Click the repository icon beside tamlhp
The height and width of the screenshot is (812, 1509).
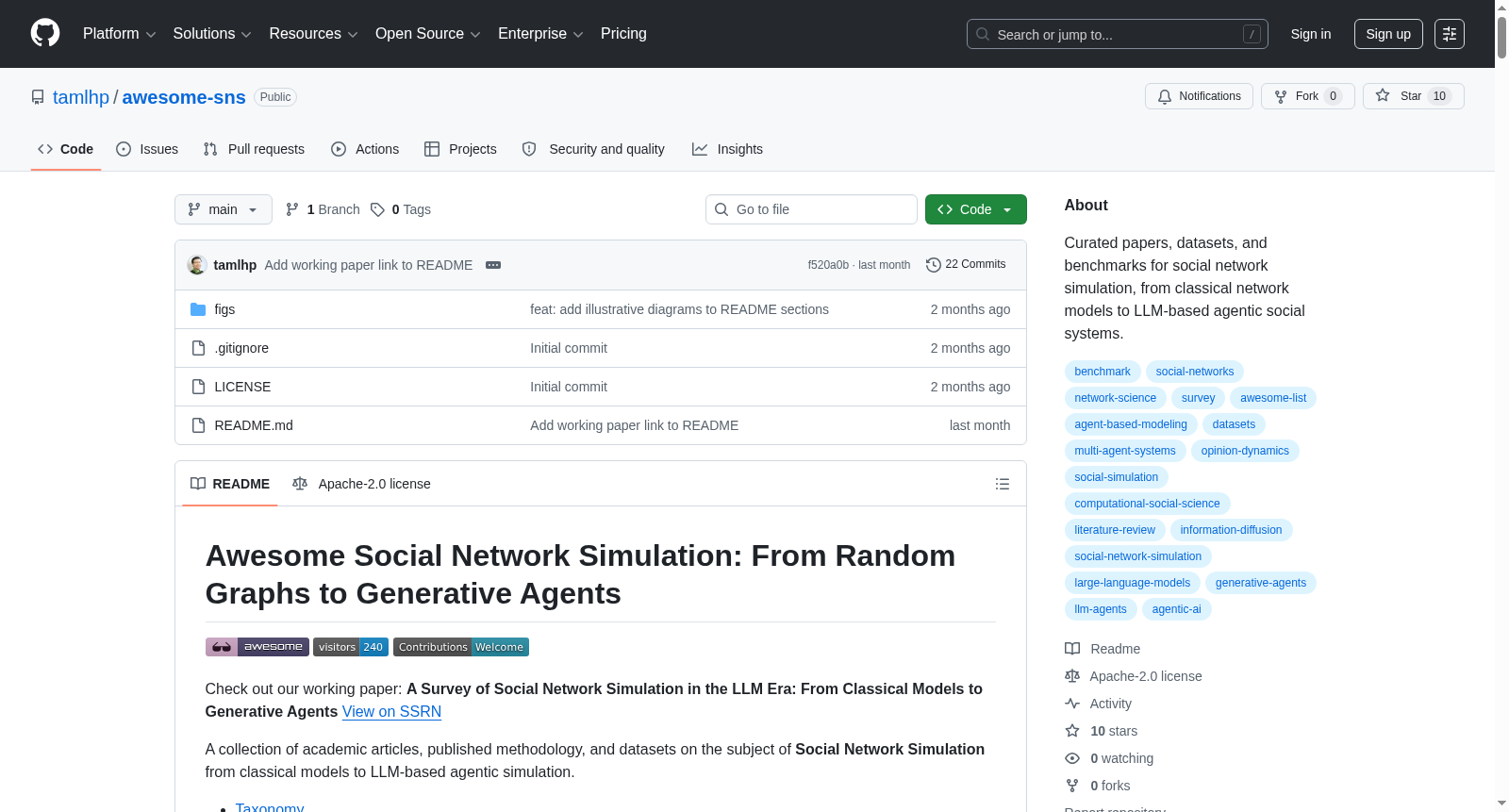pos(38,97)
